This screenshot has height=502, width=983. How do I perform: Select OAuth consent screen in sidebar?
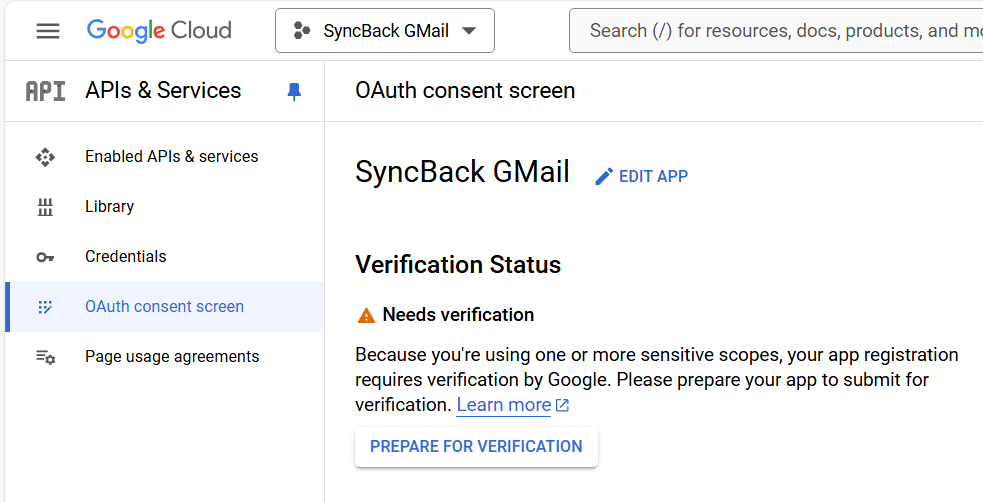point(164,307)
